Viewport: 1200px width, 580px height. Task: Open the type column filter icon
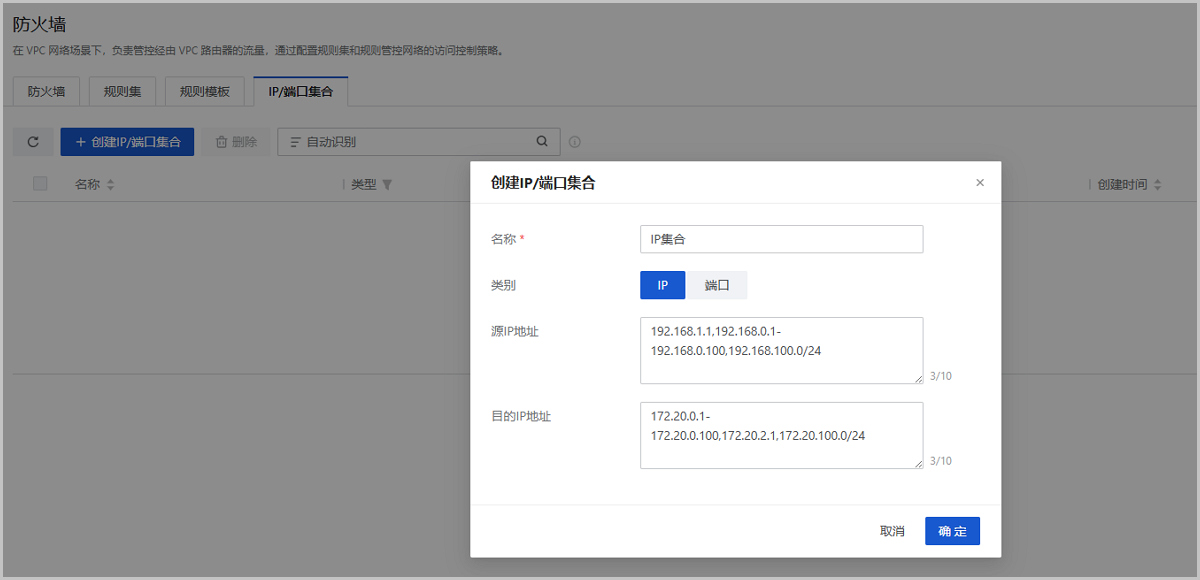click(387, 185)
